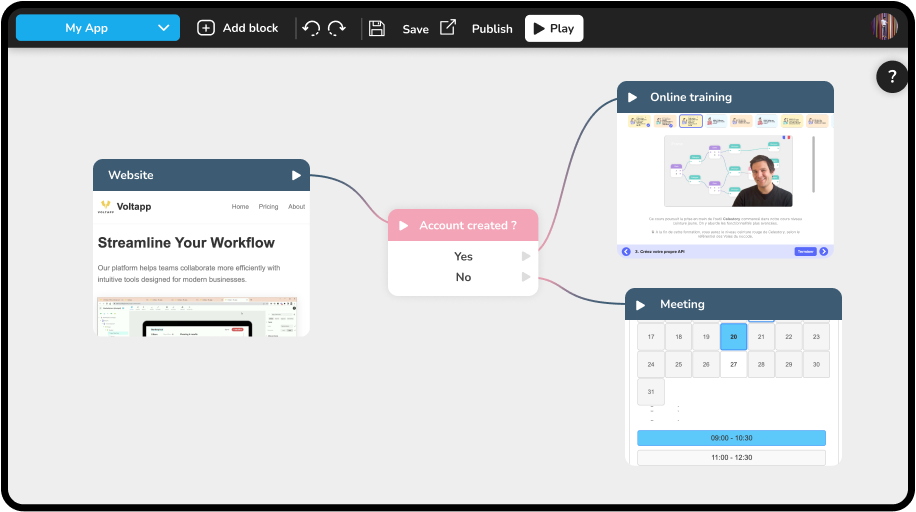The height and width of the screenshot is (512, 916).
Task: Click the blue Terminer button
Action: [805, 251]
